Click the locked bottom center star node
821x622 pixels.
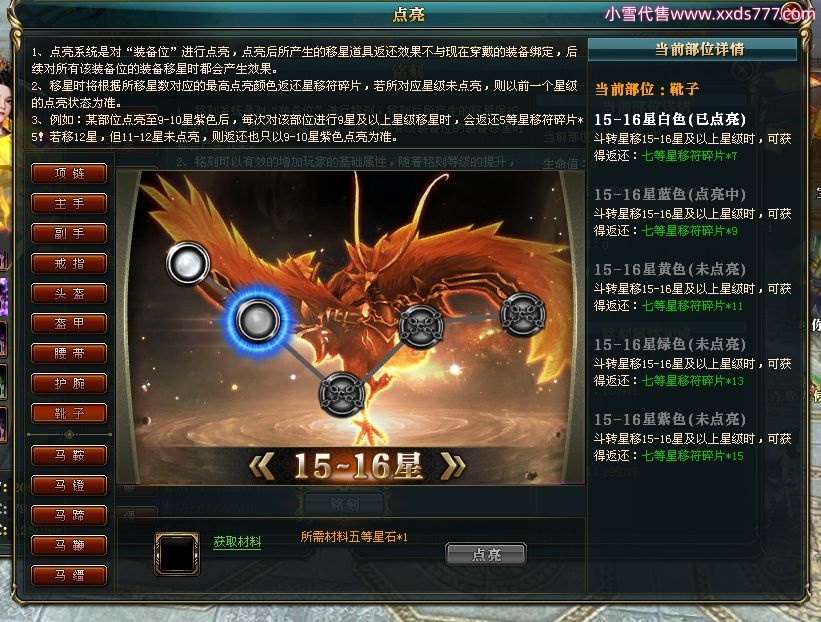click(342, 394)
